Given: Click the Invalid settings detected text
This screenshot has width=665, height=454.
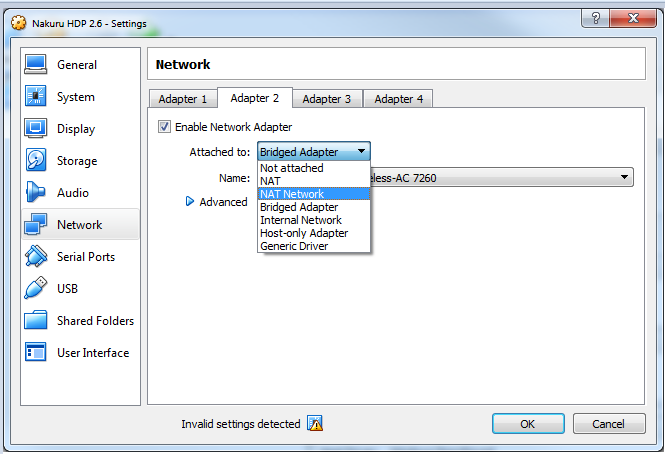Looking at the screenshot, I should (240, 424).
